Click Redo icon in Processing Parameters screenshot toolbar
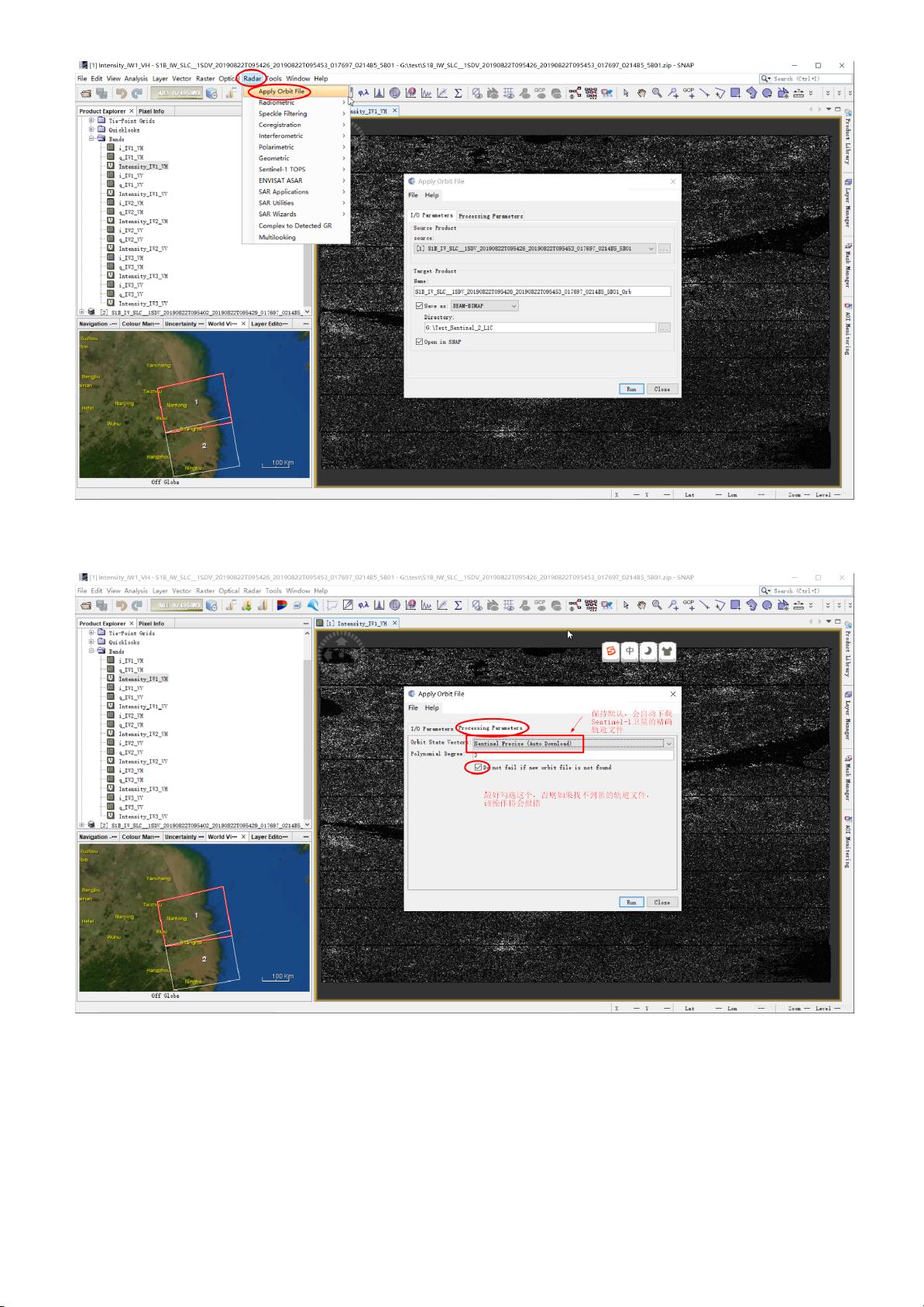 tap(137, 605)
